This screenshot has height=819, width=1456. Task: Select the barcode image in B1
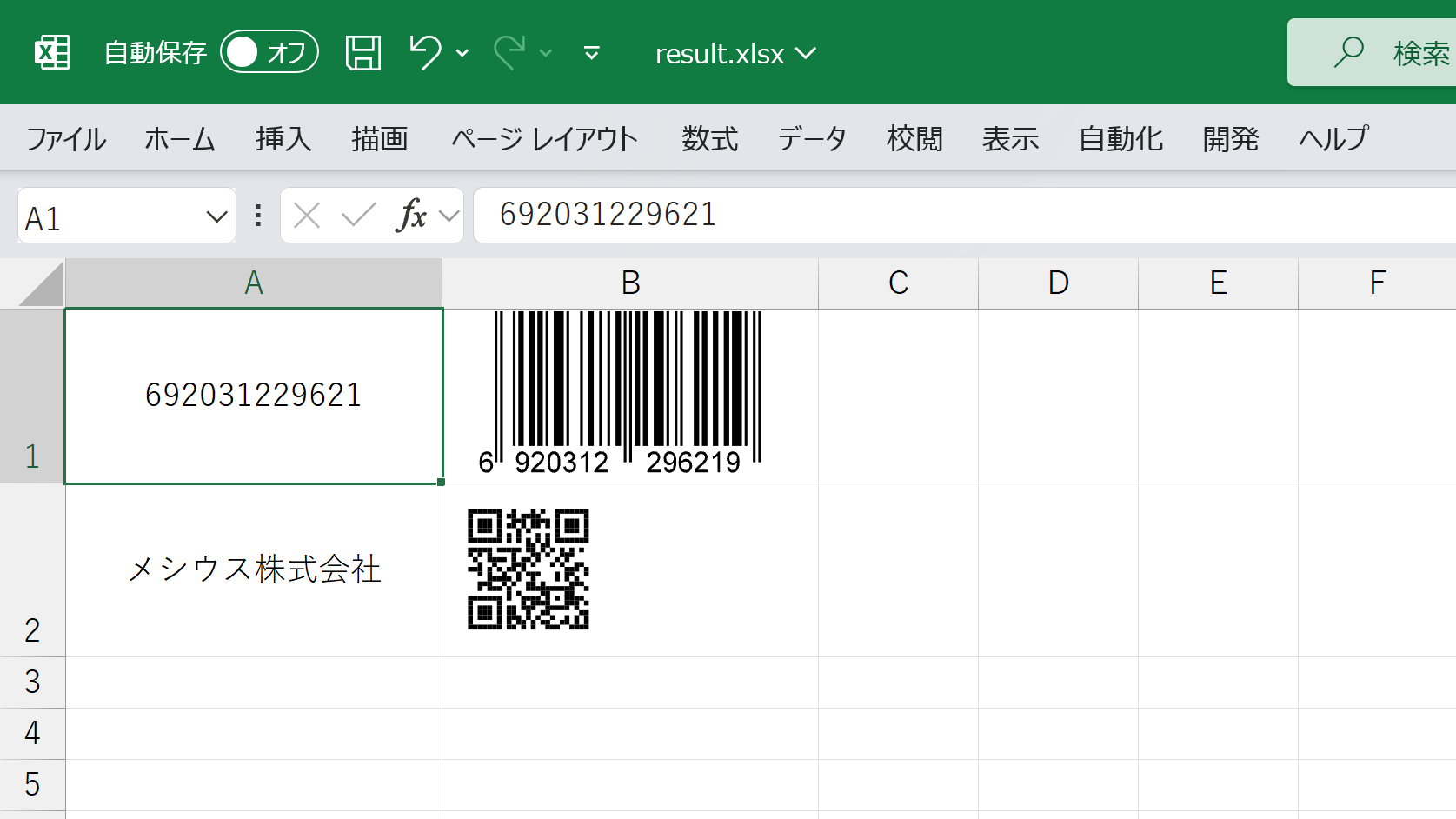pyautogui.click(x=621, y=393)
